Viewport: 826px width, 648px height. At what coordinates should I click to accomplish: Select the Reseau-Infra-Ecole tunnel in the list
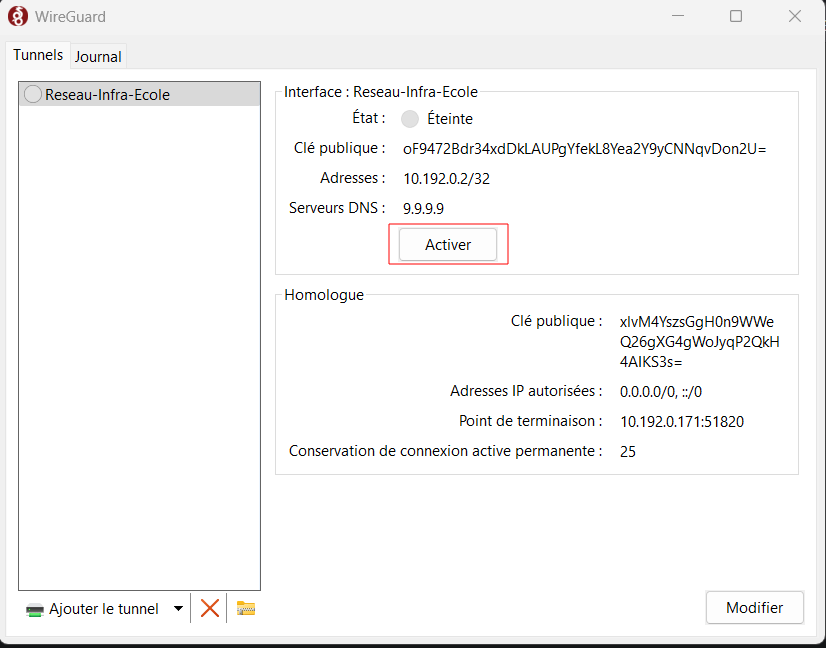(x=107, y=95)
